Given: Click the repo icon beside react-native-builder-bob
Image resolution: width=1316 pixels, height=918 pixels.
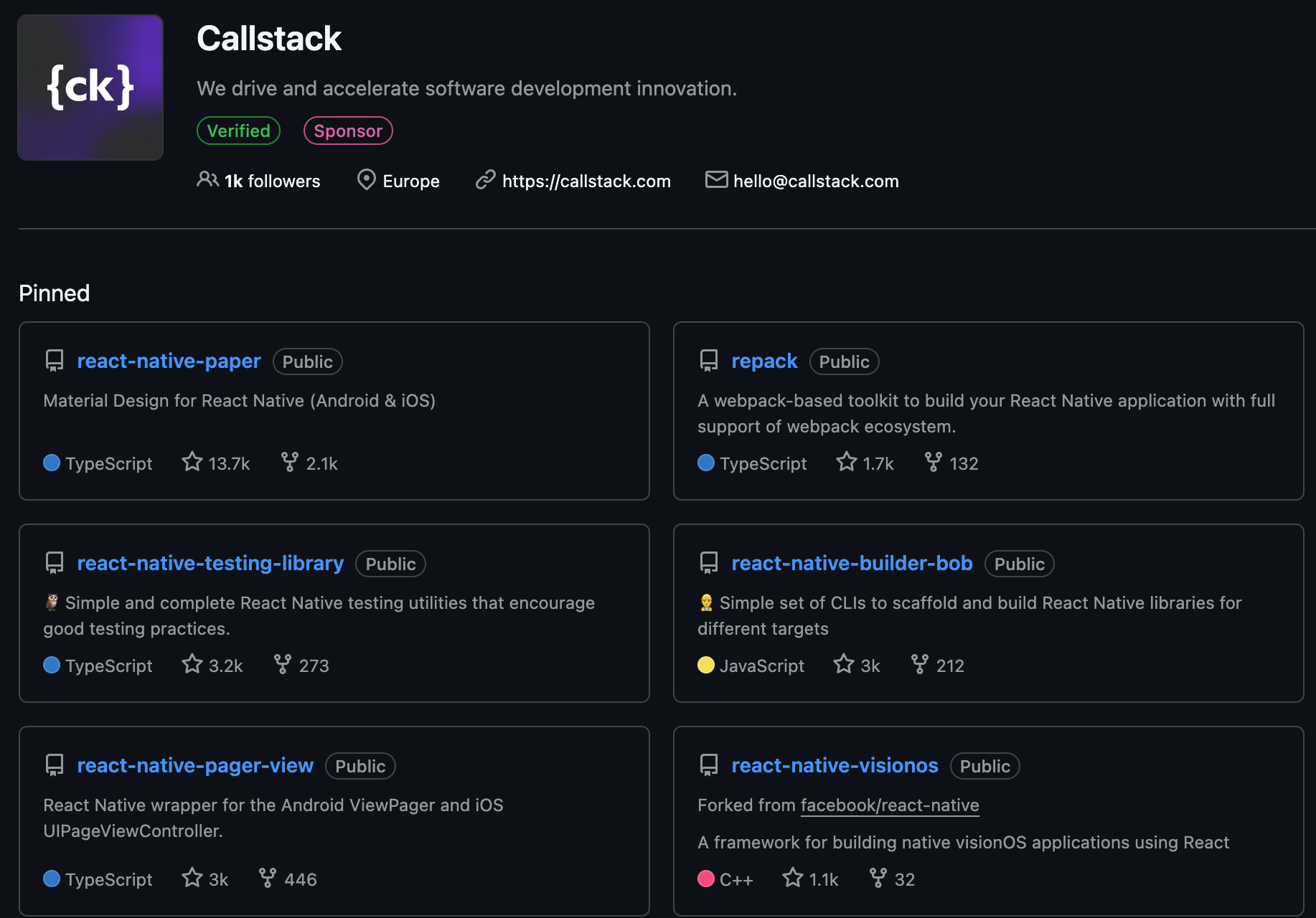Looking at the screenshot, I should point(709,563).
